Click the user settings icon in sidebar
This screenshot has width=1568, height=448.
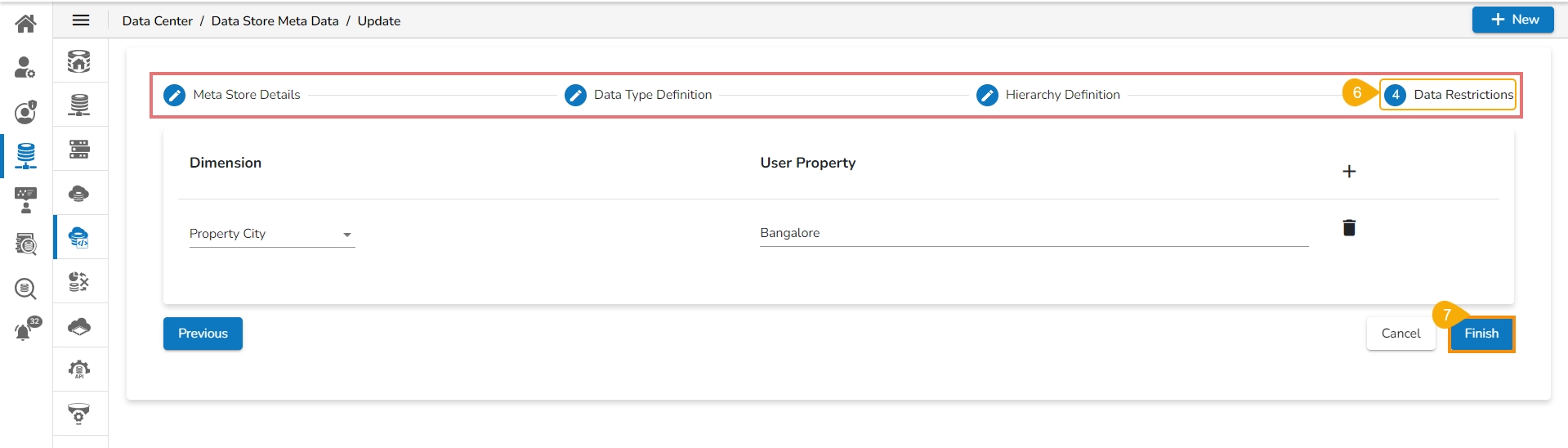point(25,67)
